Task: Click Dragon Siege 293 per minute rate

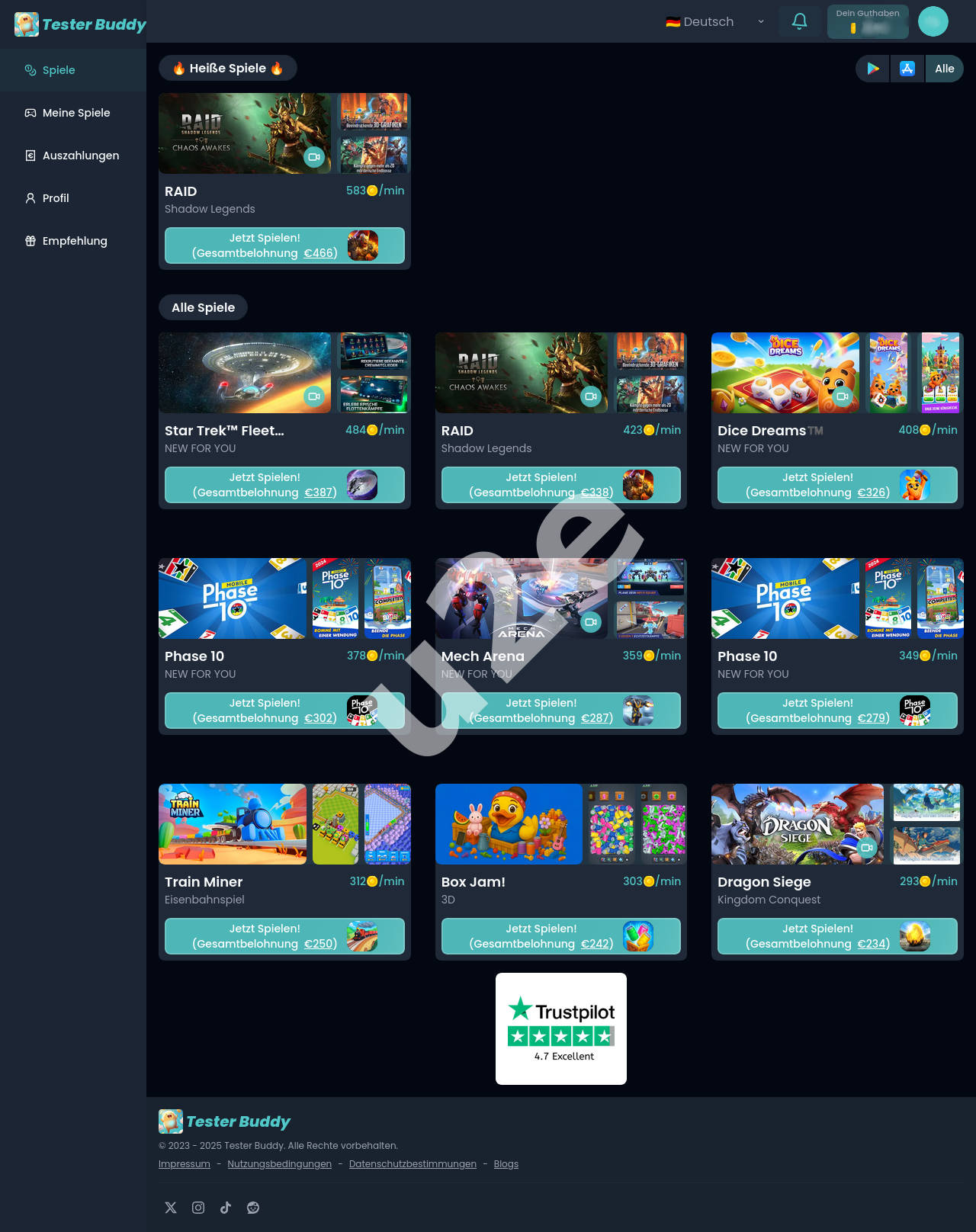Action: [929, 881]
